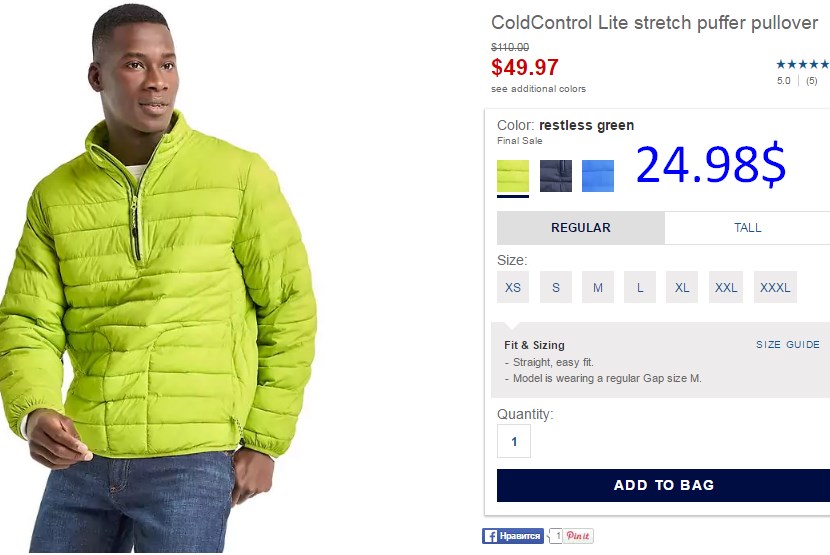Add the pullover to bag
Screen dimensions: 830x555
[x=663, y=485]
